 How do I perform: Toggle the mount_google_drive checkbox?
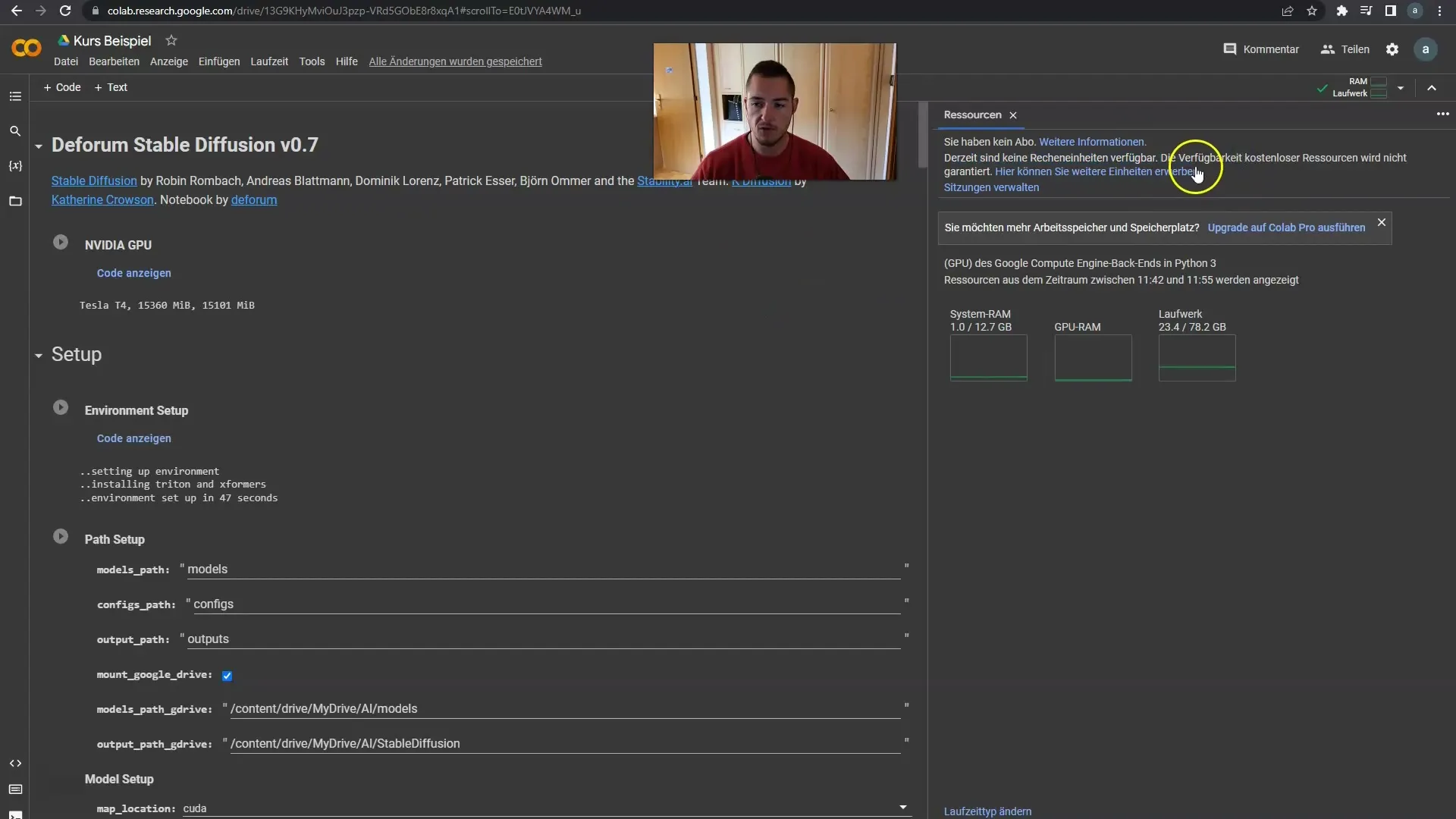pos(227,676)
